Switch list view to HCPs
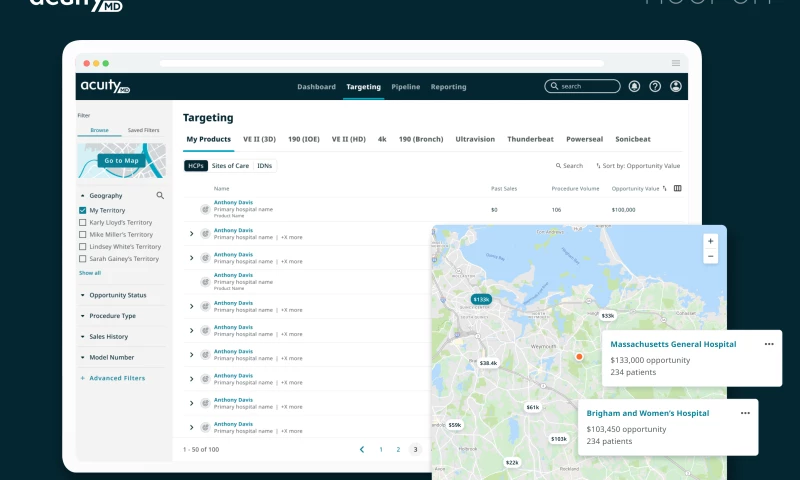Viewport: 800px width, 480px height. [x=196, y=166]
